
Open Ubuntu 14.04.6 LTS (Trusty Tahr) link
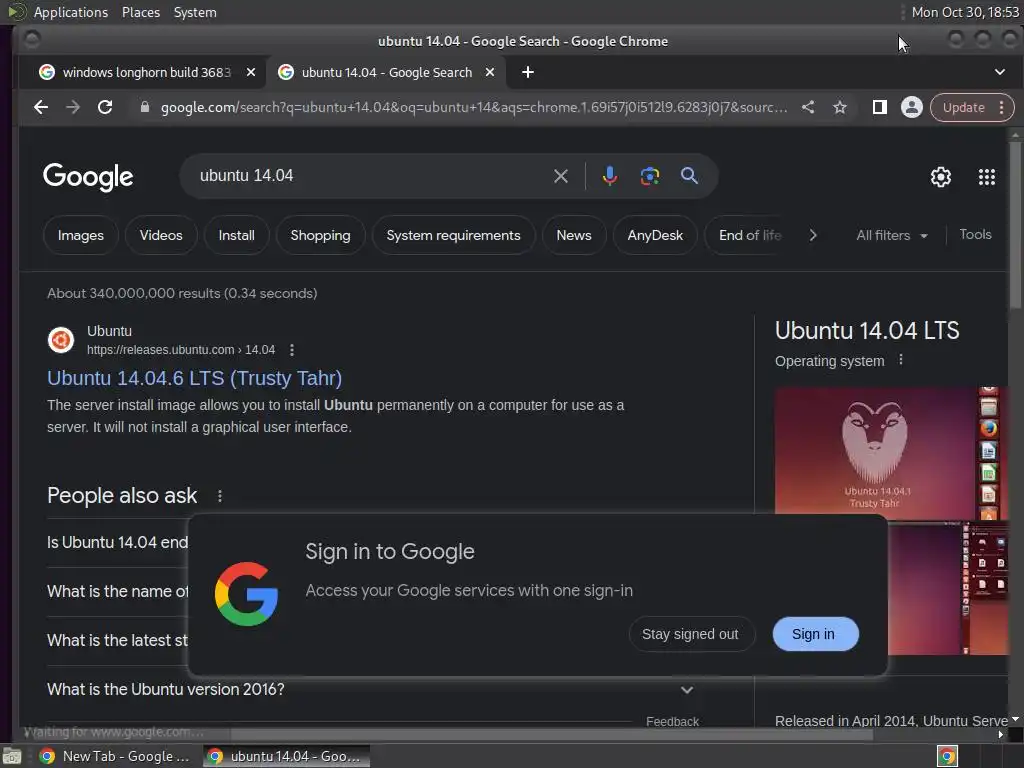pyautogui.click(x=195, y=378)
